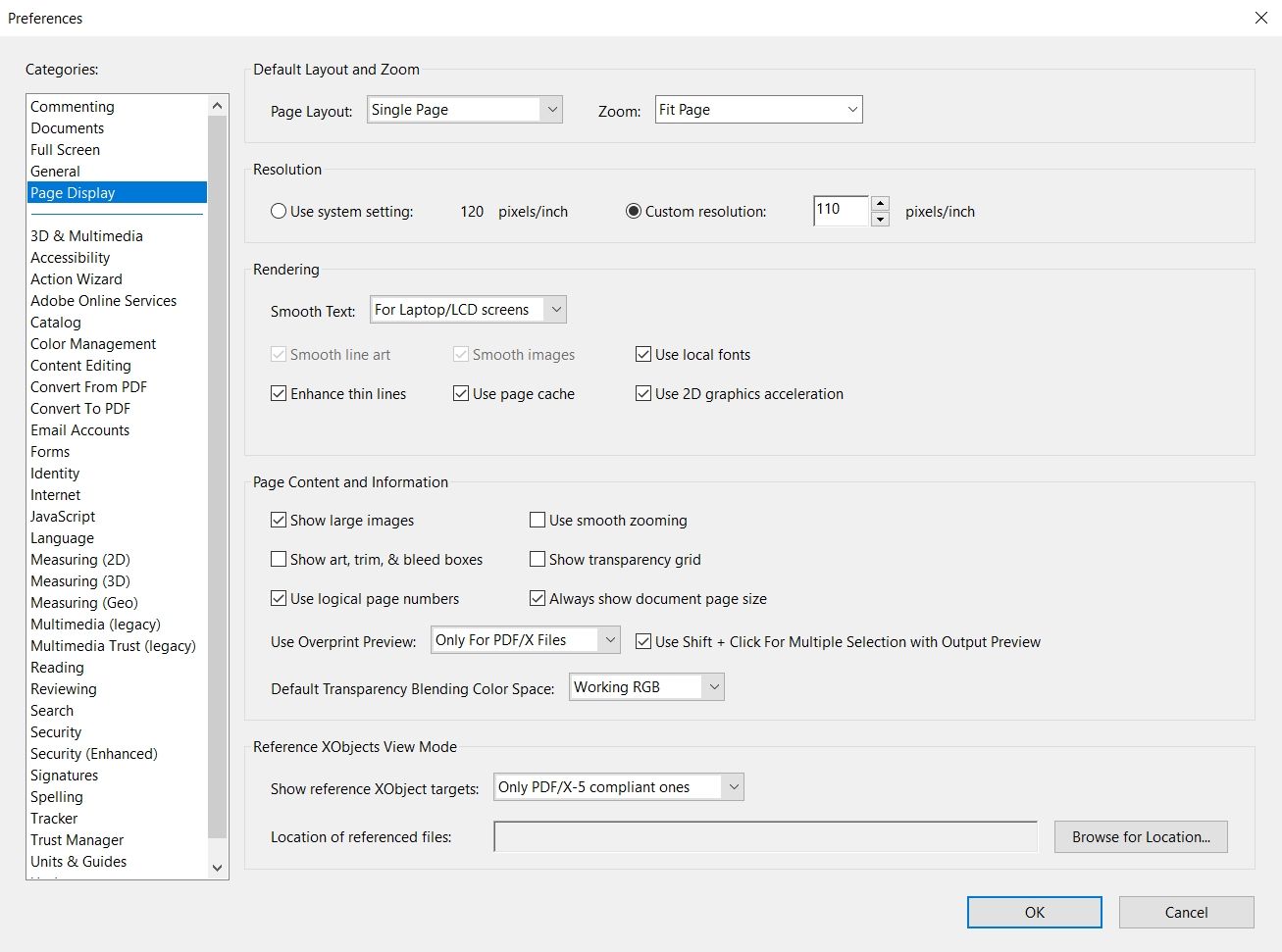
Task: Toggle Use smooth zooming on
Action: [x=538, y=520]
